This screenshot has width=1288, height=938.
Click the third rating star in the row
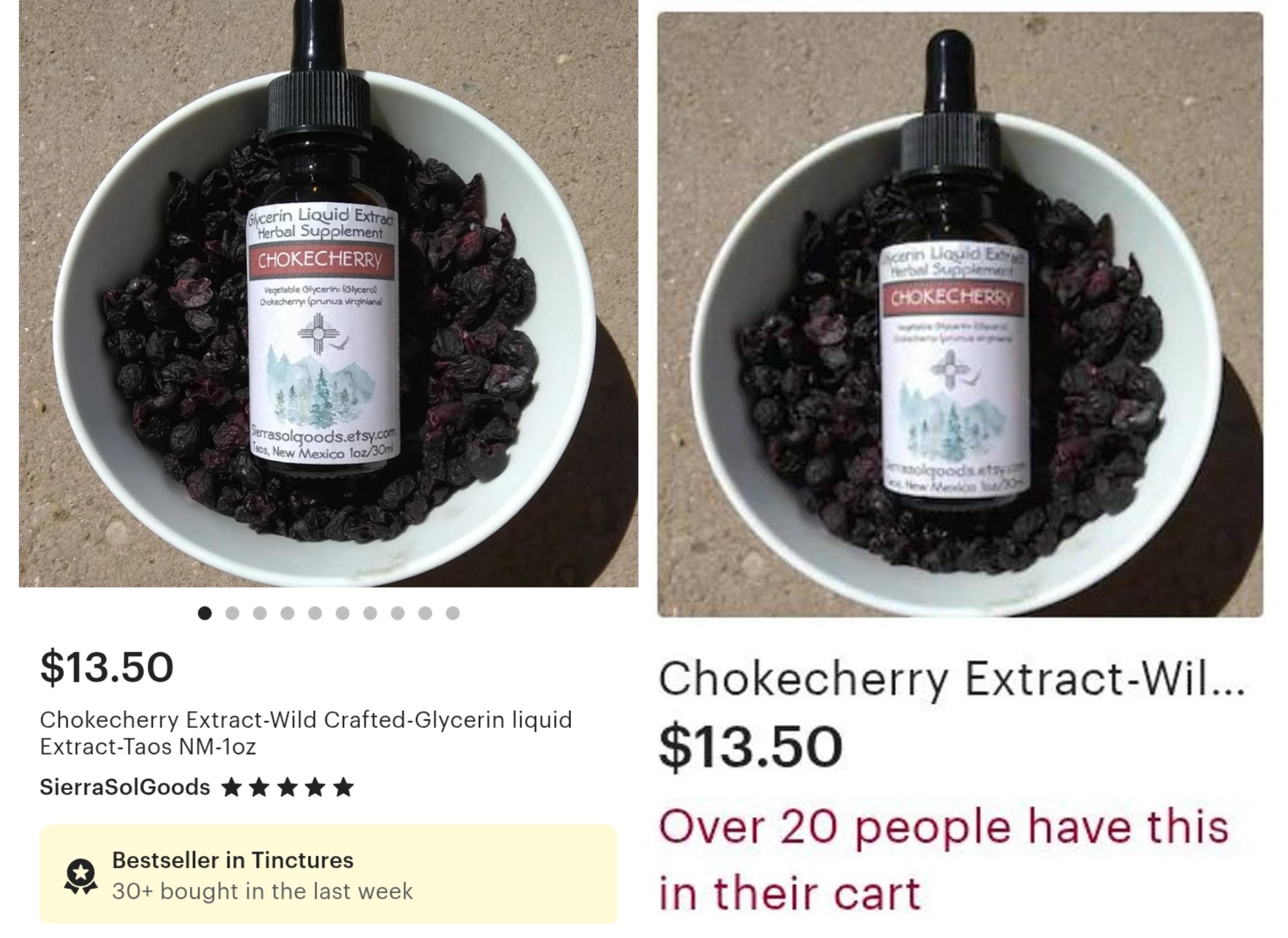[x=287, y=788]
